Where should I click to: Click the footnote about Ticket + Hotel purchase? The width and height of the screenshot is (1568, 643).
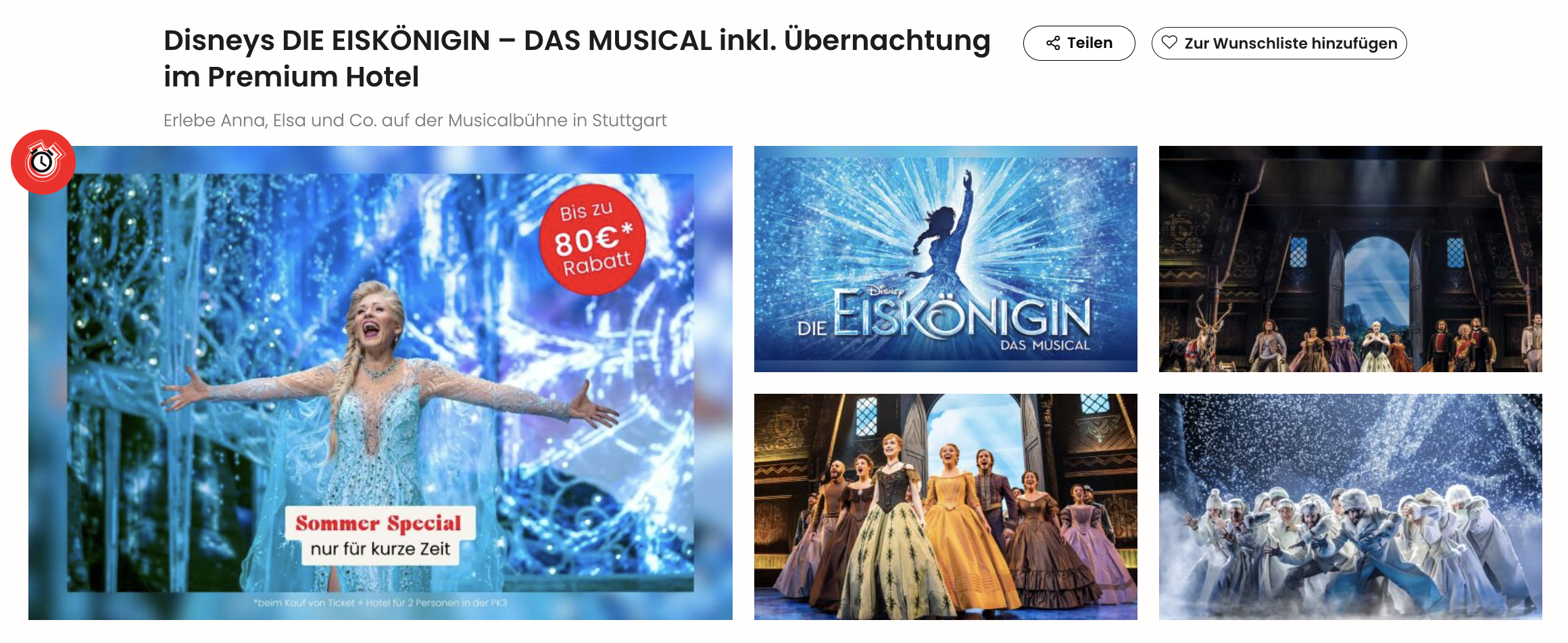coord(381,602)
